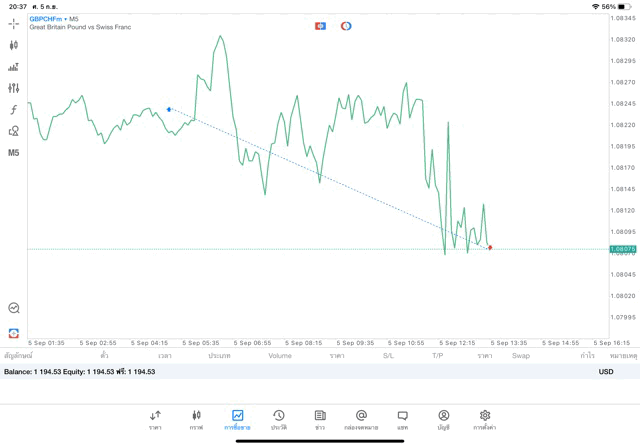The height and width of the screenshot is (447, 640).
Task: Click the 1.08075 current price label
Action: (623, 249)
